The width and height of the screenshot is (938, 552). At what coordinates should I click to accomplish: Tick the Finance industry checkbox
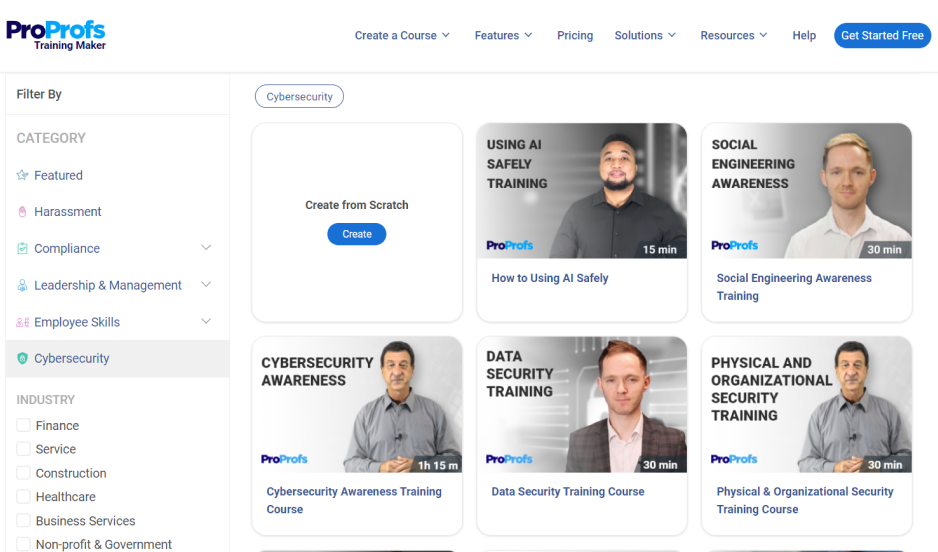(x=23, y=425)
